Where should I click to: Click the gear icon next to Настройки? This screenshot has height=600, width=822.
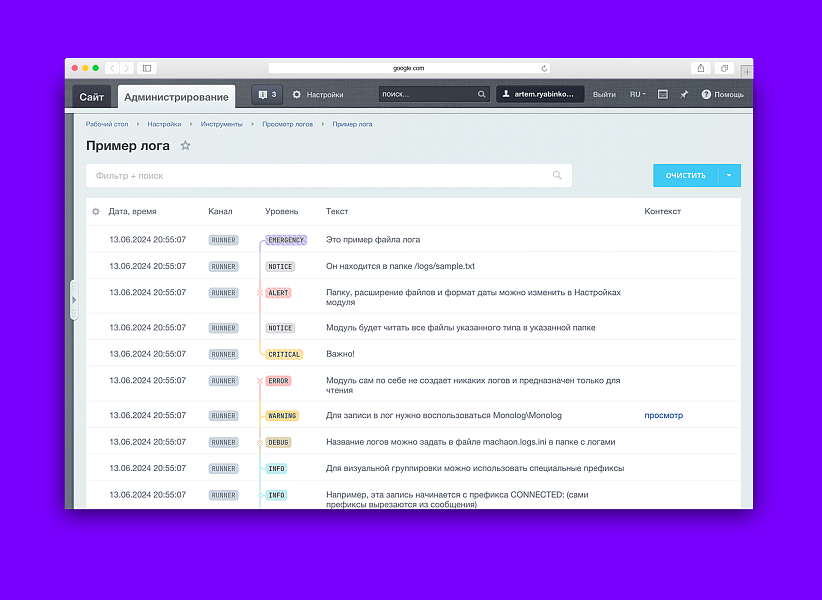coord(297,94)
